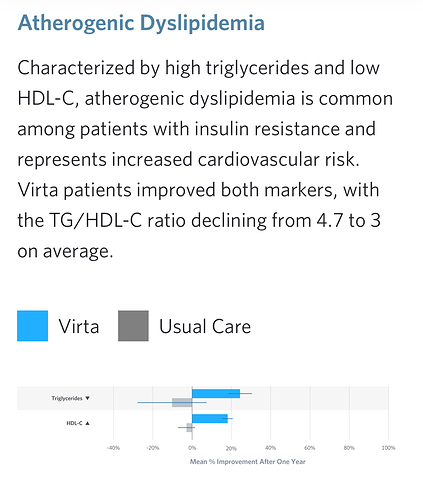Click the 20% axis tick label
Image resolution: width=423 pixels, height=500 pixels.
(x=231, y=448)
